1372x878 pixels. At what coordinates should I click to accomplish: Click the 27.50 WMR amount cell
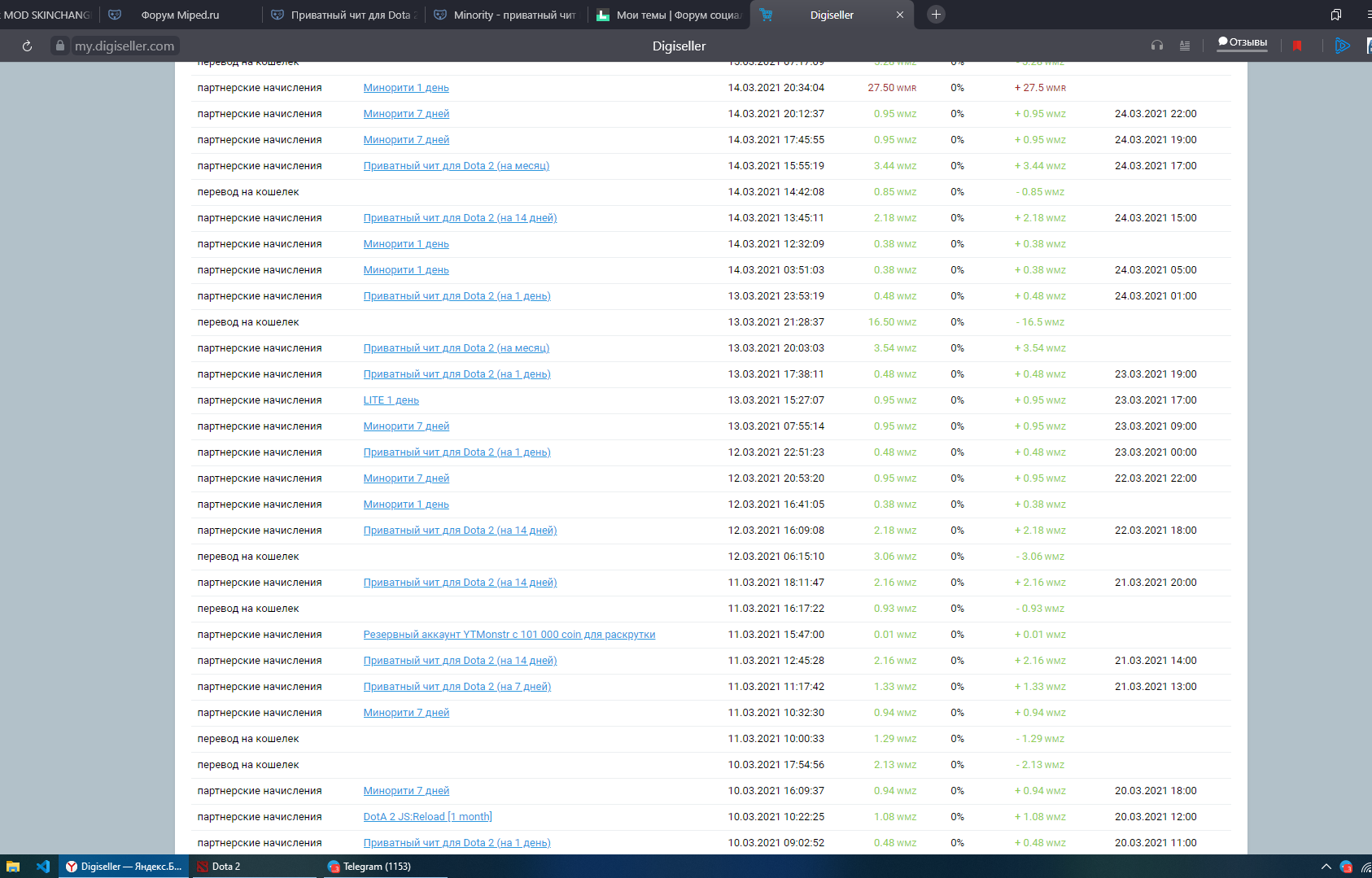pos(892,88)
